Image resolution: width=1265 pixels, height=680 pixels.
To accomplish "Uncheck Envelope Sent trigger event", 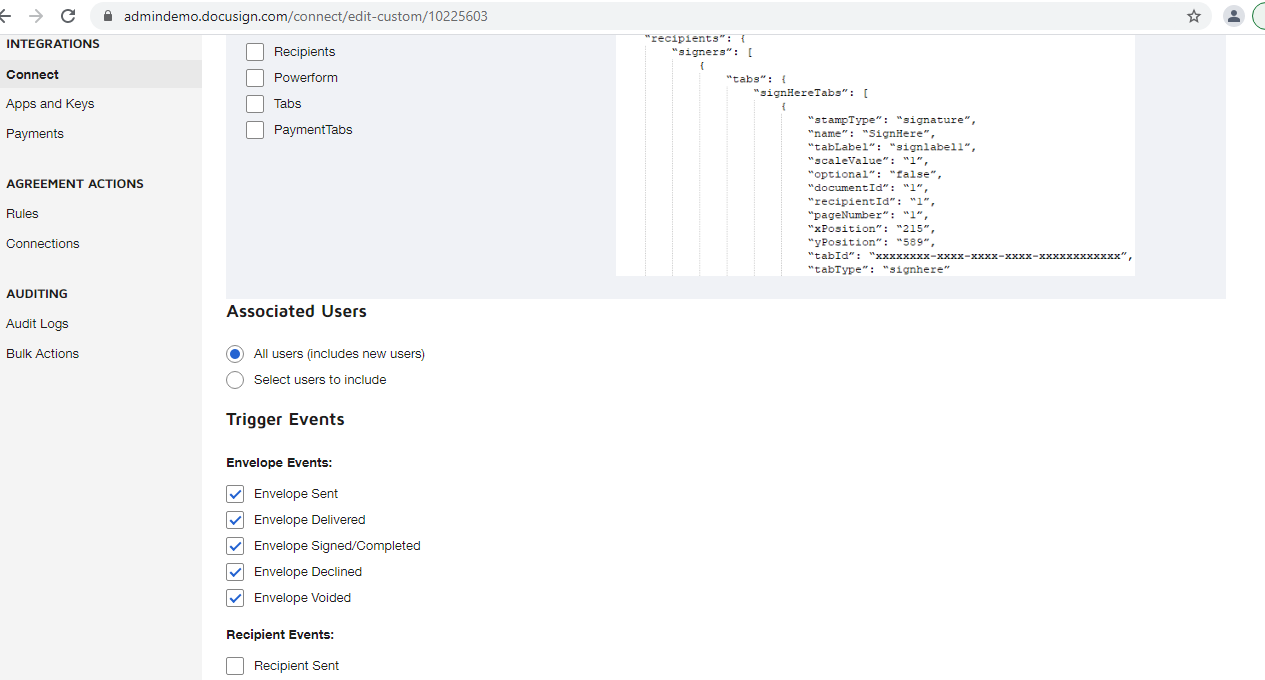I will [x=235, y=494].
